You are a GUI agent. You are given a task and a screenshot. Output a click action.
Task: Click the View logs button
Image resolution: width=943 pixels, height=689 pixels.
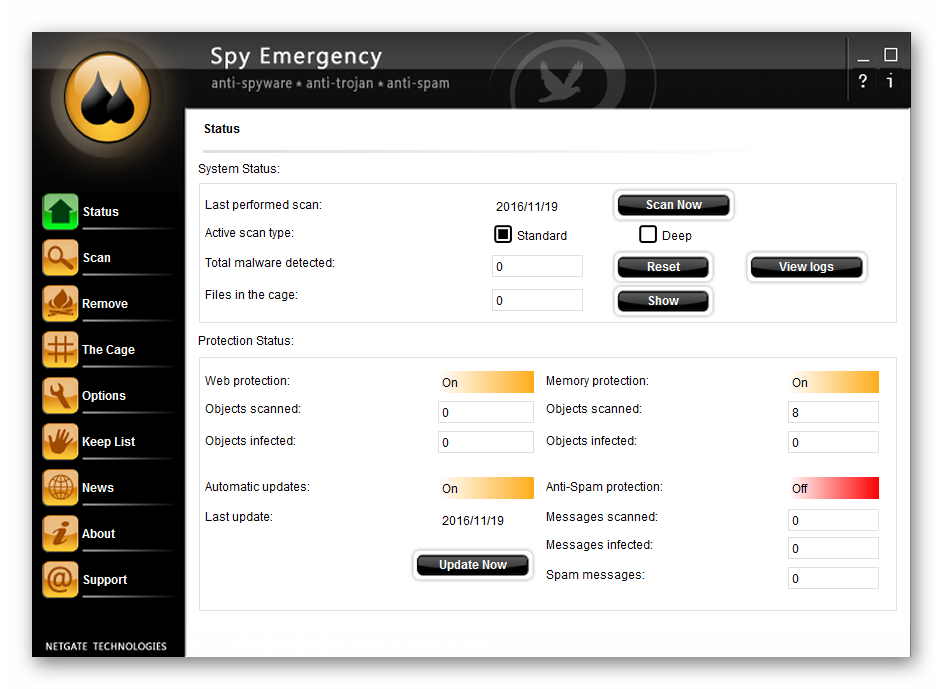(x=806, y=266)
